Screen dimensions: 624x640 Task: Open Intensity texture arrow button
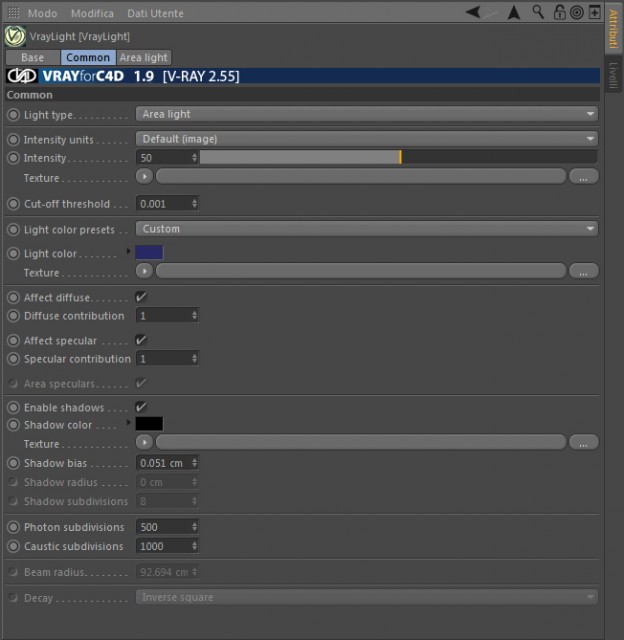[x=144, y=177]
